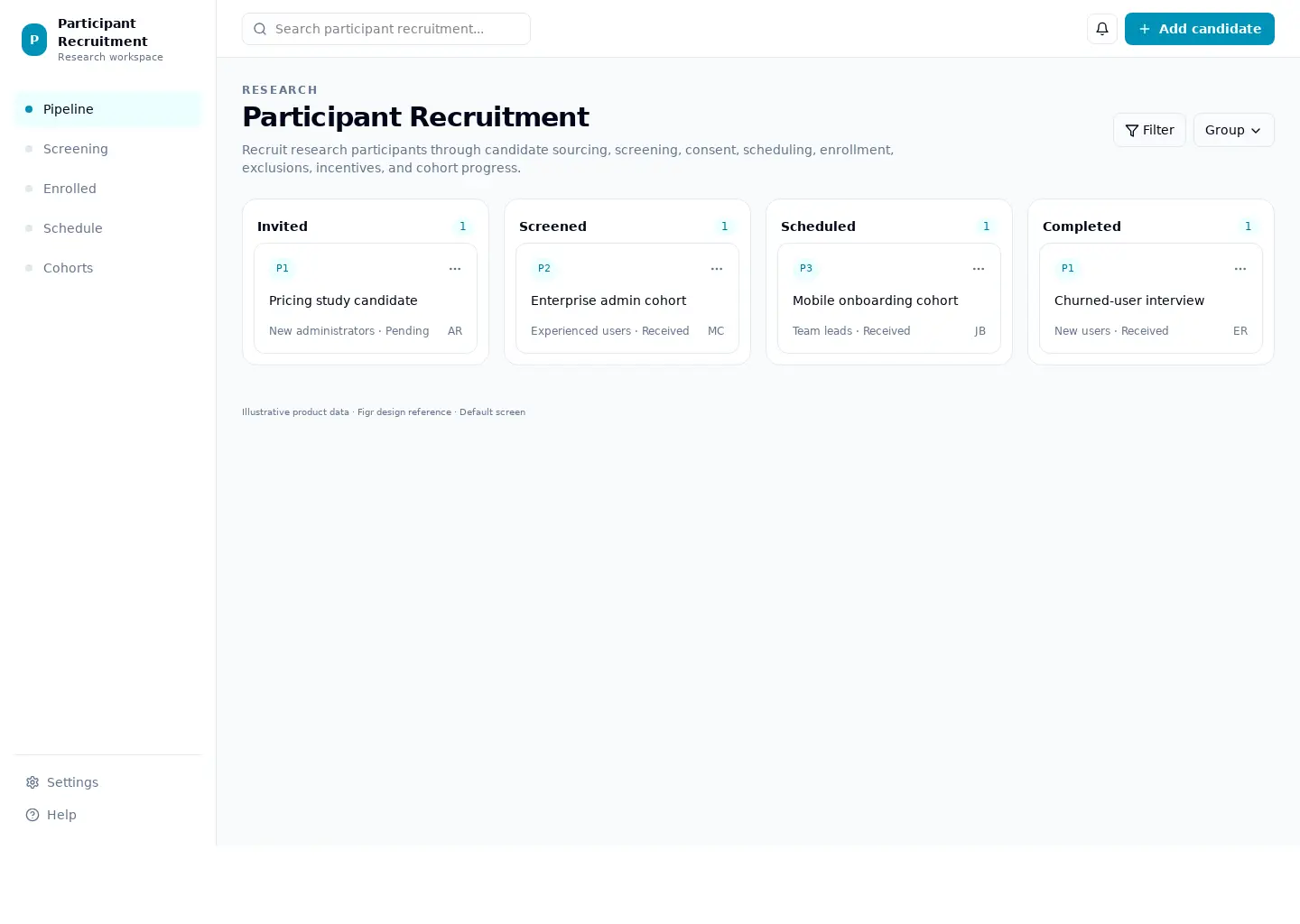
Task: Open Settings from the sidebar
Action: 108,782
